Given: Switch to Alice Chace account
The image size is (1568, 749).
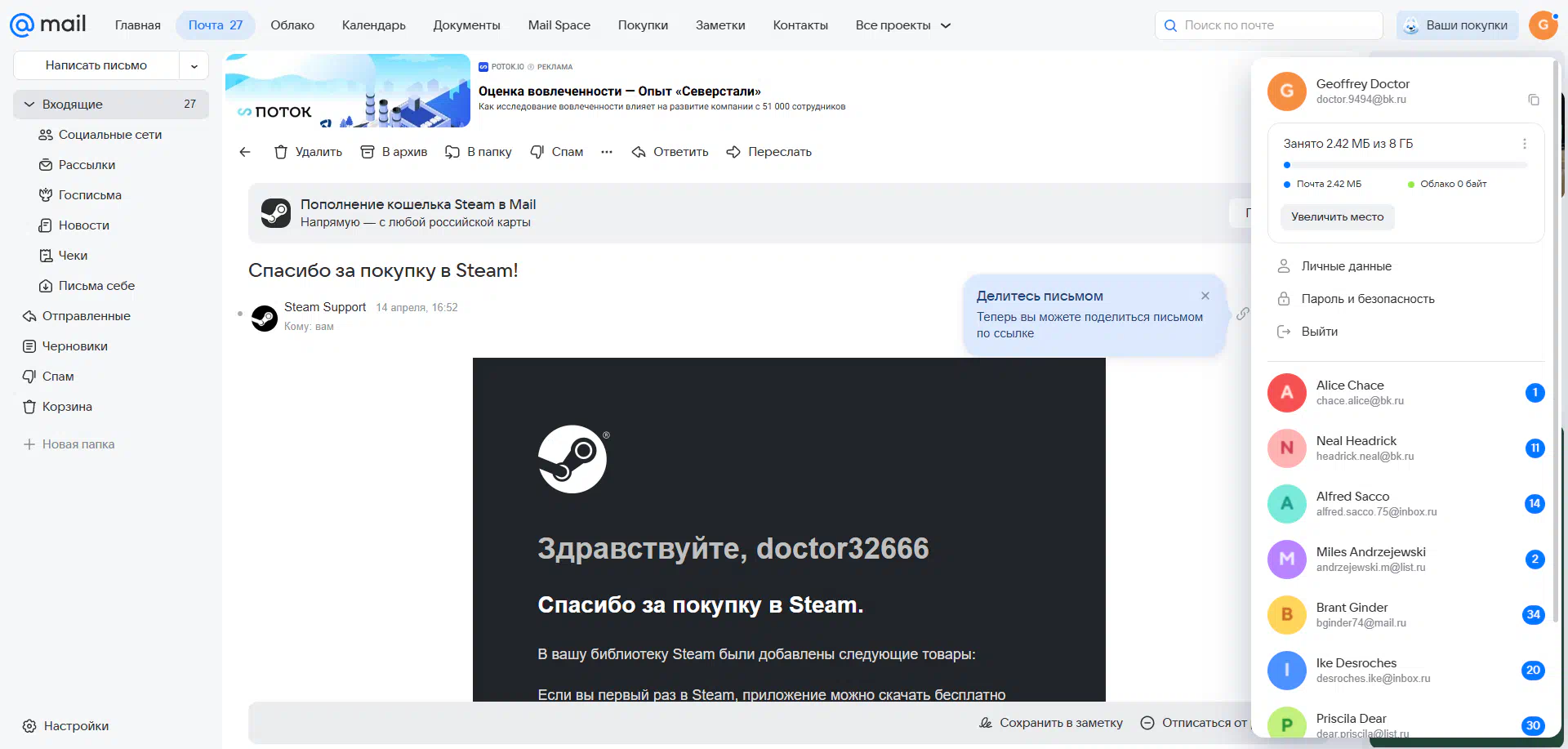Looking at the screenshot, I should tap(1405, 392).
